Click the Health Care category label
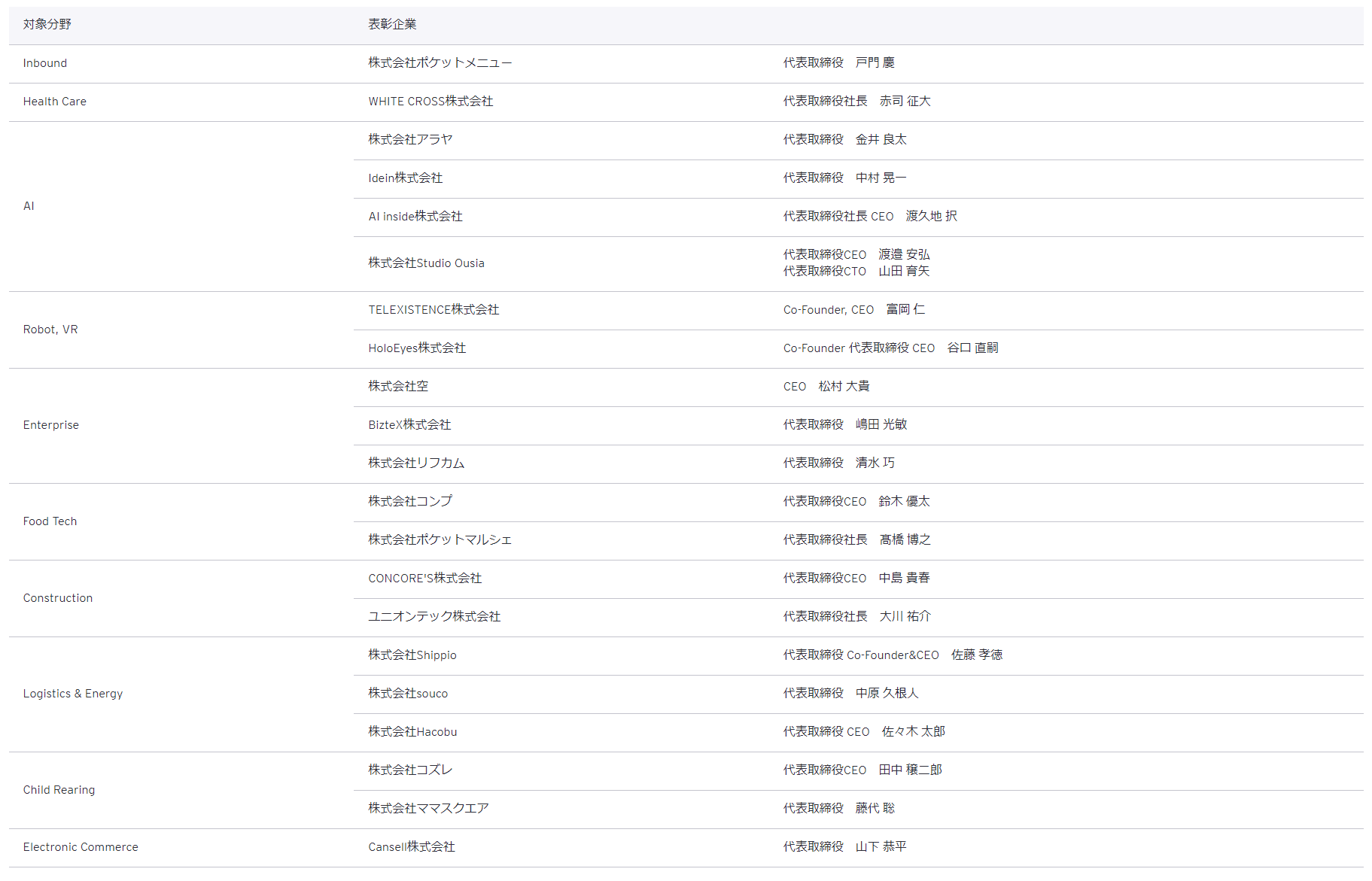1372x881 pixels. (54, 102)
